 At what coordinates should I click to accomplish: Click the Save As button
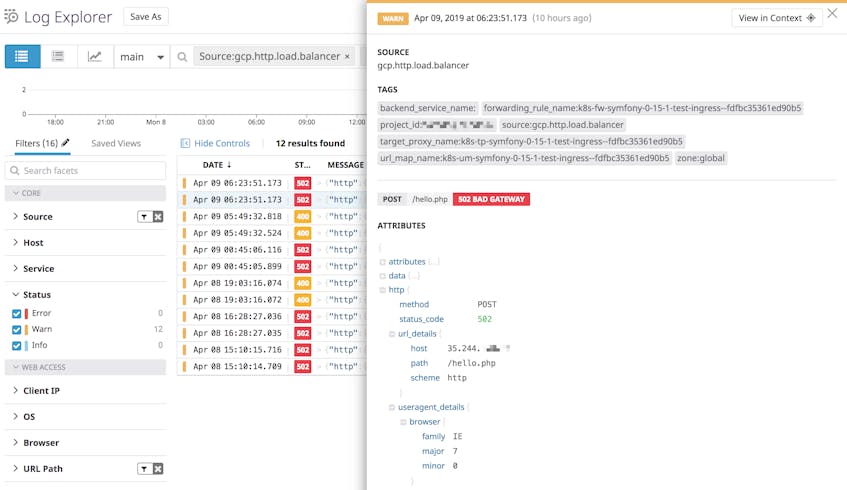point(146,17)
